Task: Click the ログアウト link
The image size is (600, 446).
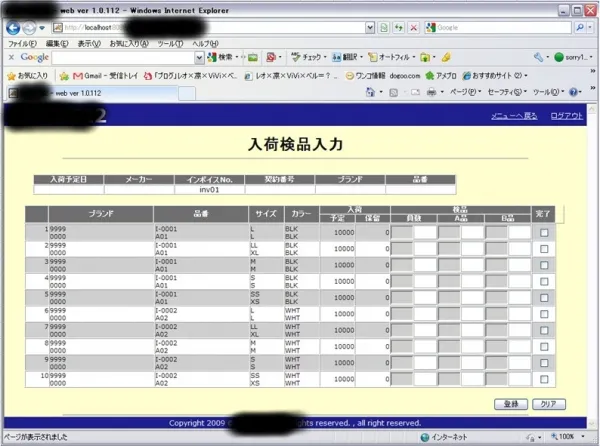Action: click(566, 116)
